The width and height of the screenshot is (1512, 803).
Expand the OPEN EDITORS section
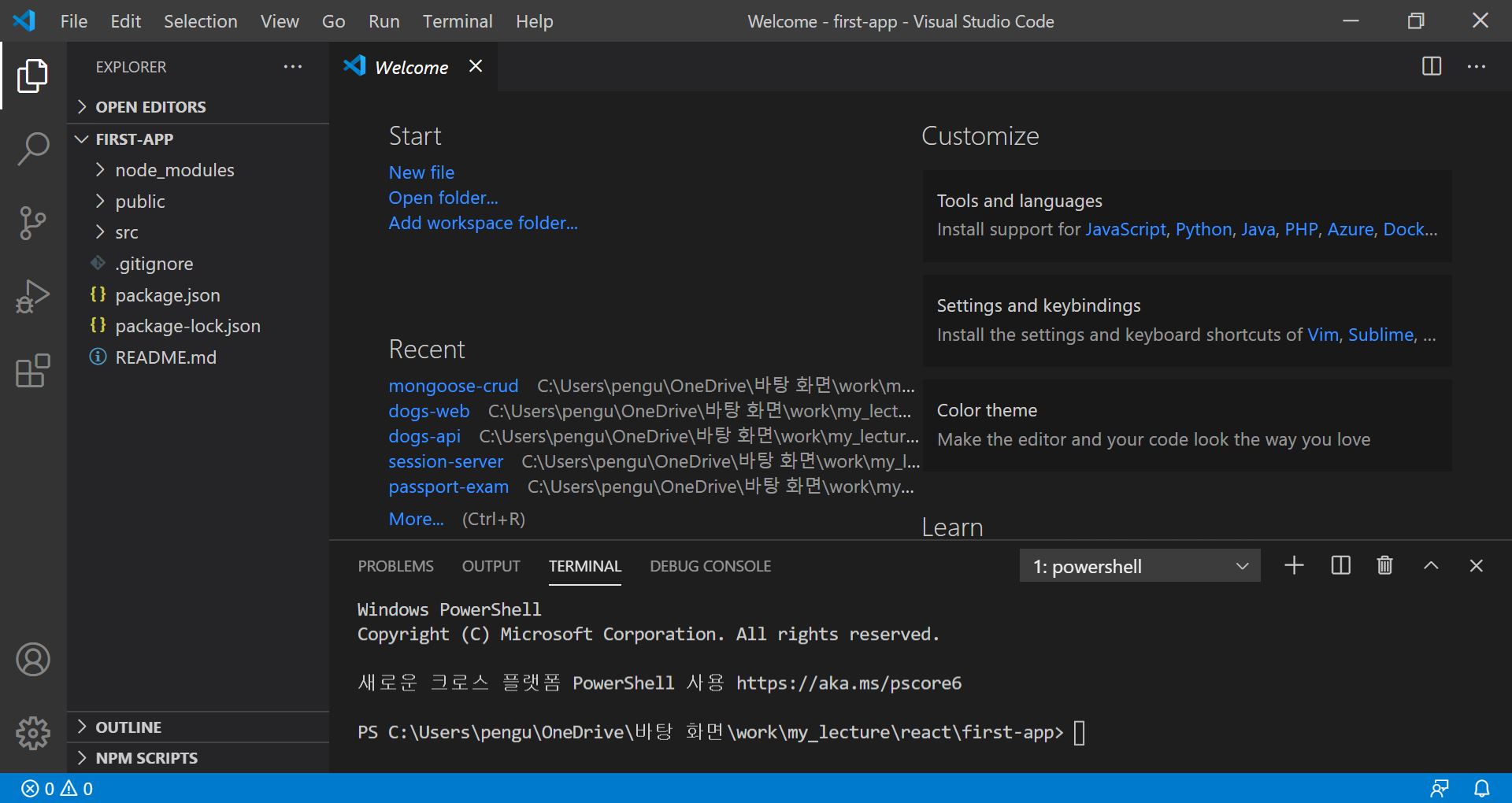pos(198,107)
